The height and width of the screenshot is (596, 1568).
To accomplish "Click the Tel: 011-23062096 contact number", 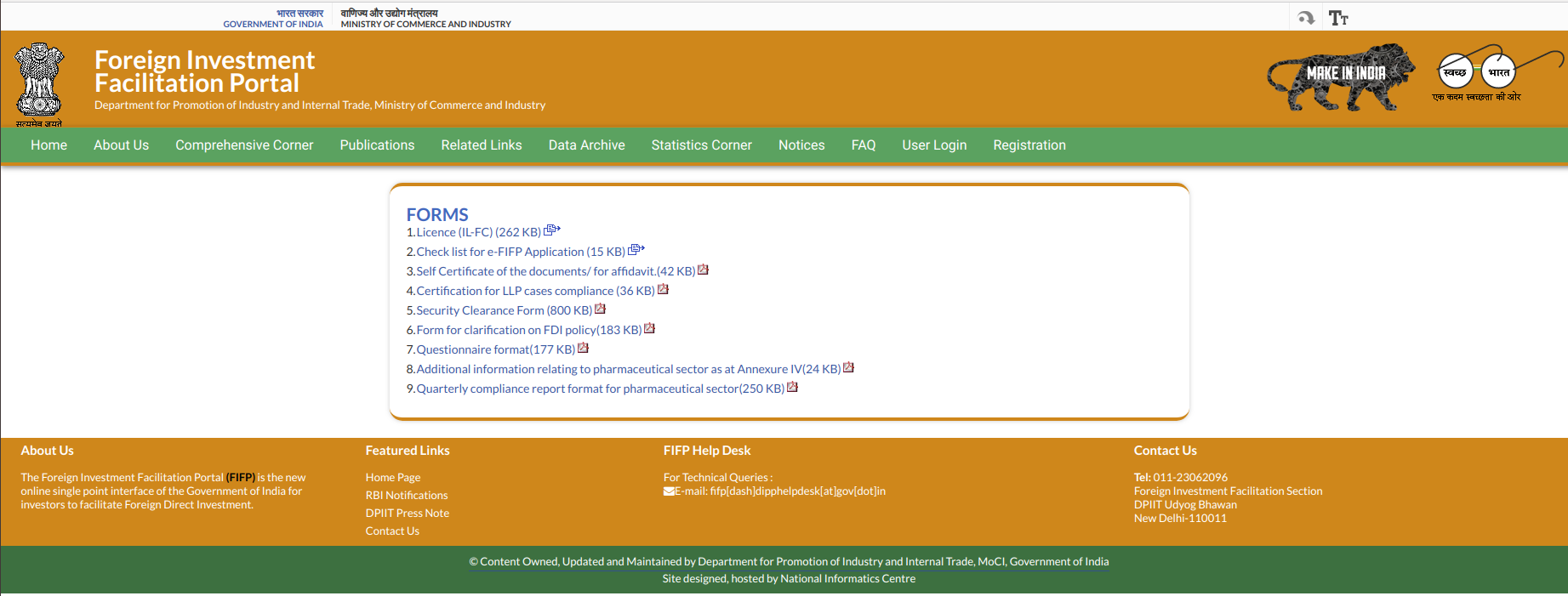I will coord(1180,477).
